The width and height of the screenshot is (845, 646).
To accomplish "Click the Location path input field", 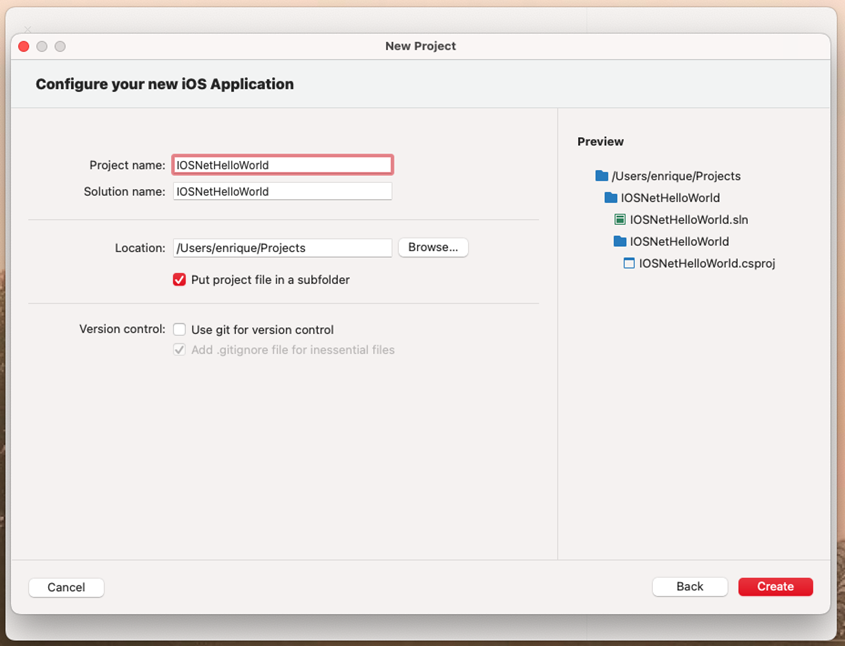I will (282, 247).
